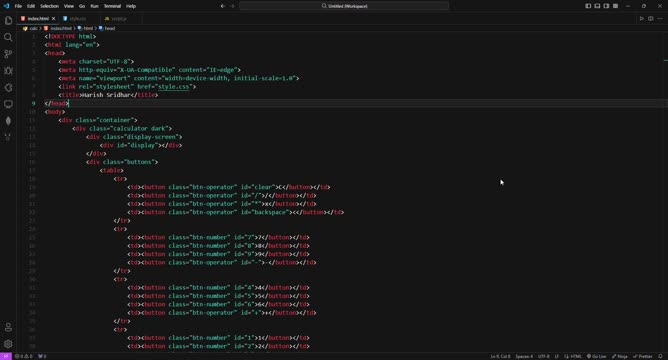Open the Run menu
Viewport: 668px width, 360px height.
95,6
